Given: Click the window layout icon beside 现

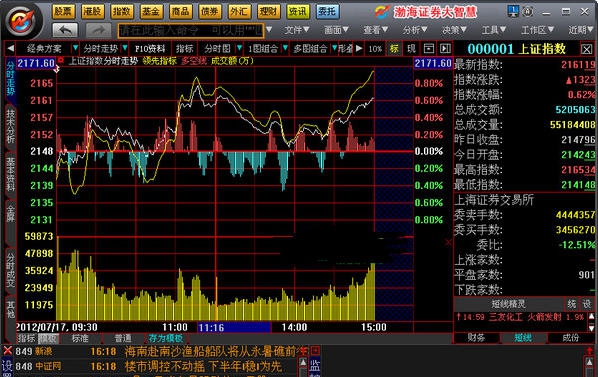Looking at the screenshot, I should pyautogui.click(x=429, y=48).
